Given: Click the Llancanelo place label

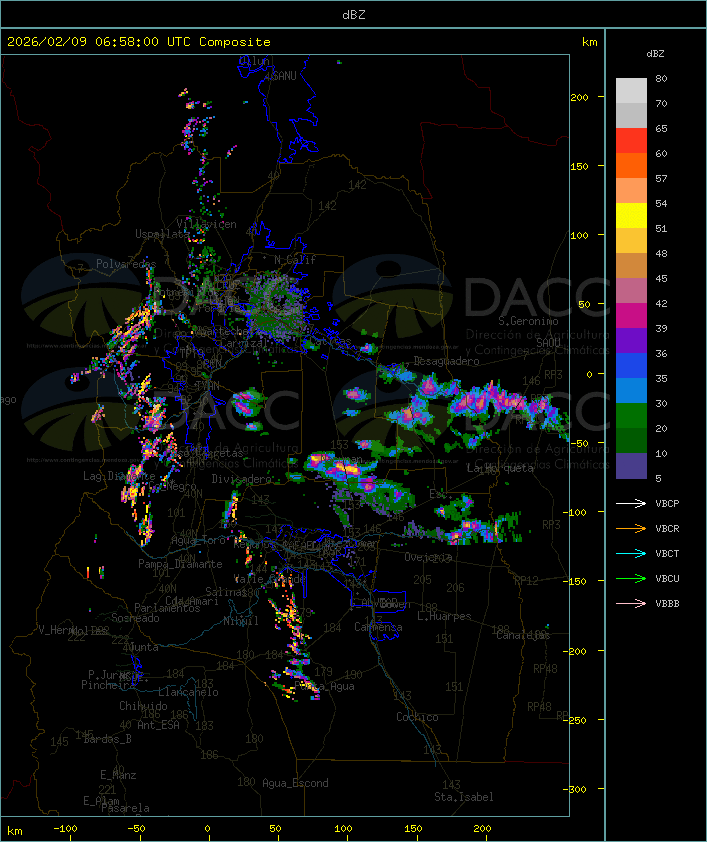Looking at the screenshot, I should (x=188, y=692).
